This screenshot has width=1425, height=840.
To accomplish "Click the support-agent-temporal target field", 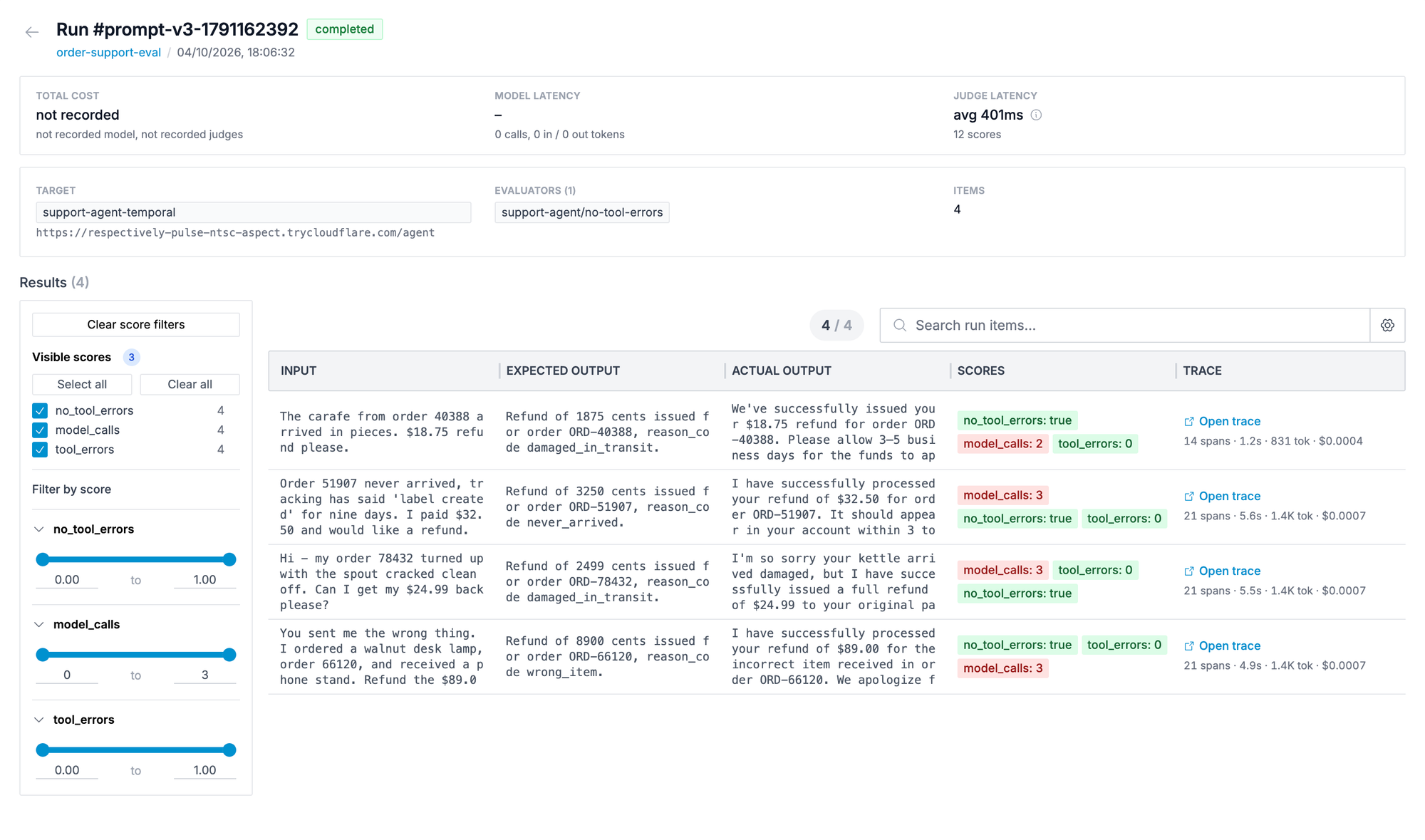I will tap(254, 212).
